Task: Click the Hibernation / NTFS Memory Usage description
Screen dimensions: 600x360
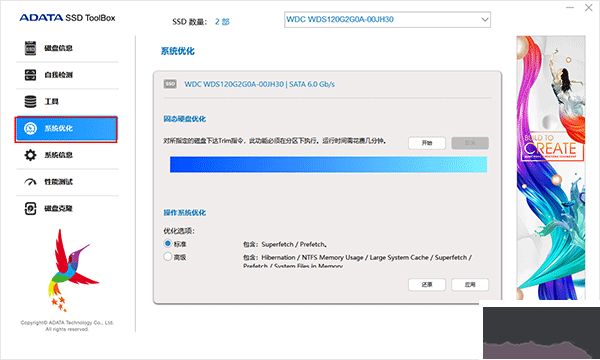Action: pyautogui.click(x=357, y=261)
